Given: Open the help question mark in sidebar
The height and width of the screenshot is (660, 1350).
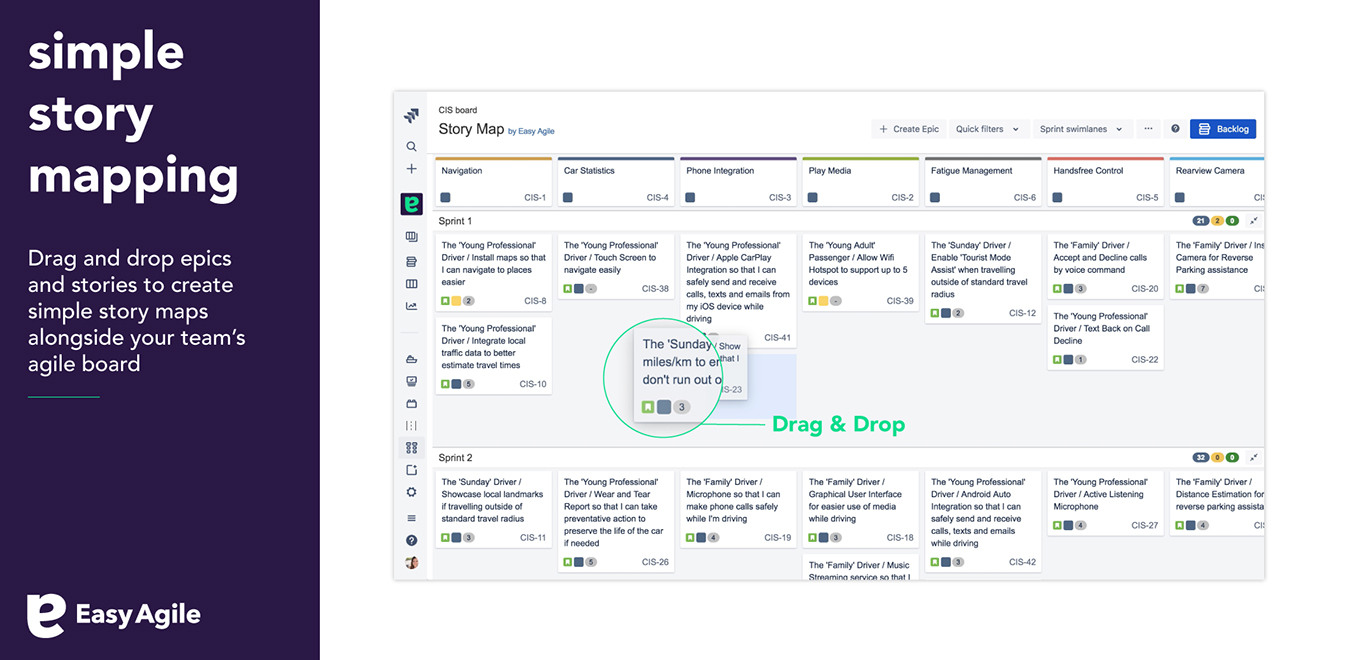Looking at the screenshot, I should pos(411,540).
